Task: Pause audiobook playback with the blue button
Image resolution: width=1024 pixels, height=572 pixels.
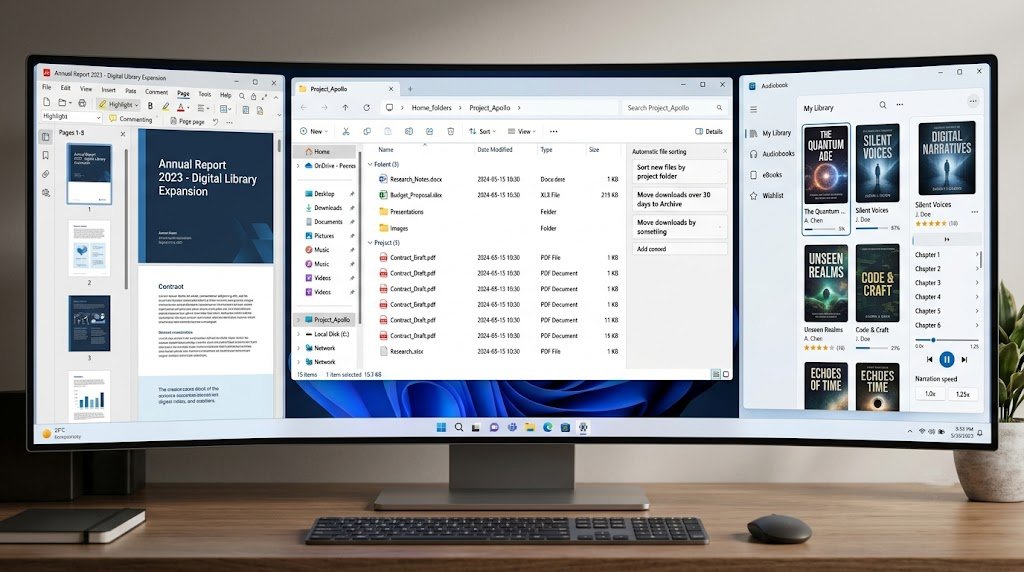Action: coord(946,359)
